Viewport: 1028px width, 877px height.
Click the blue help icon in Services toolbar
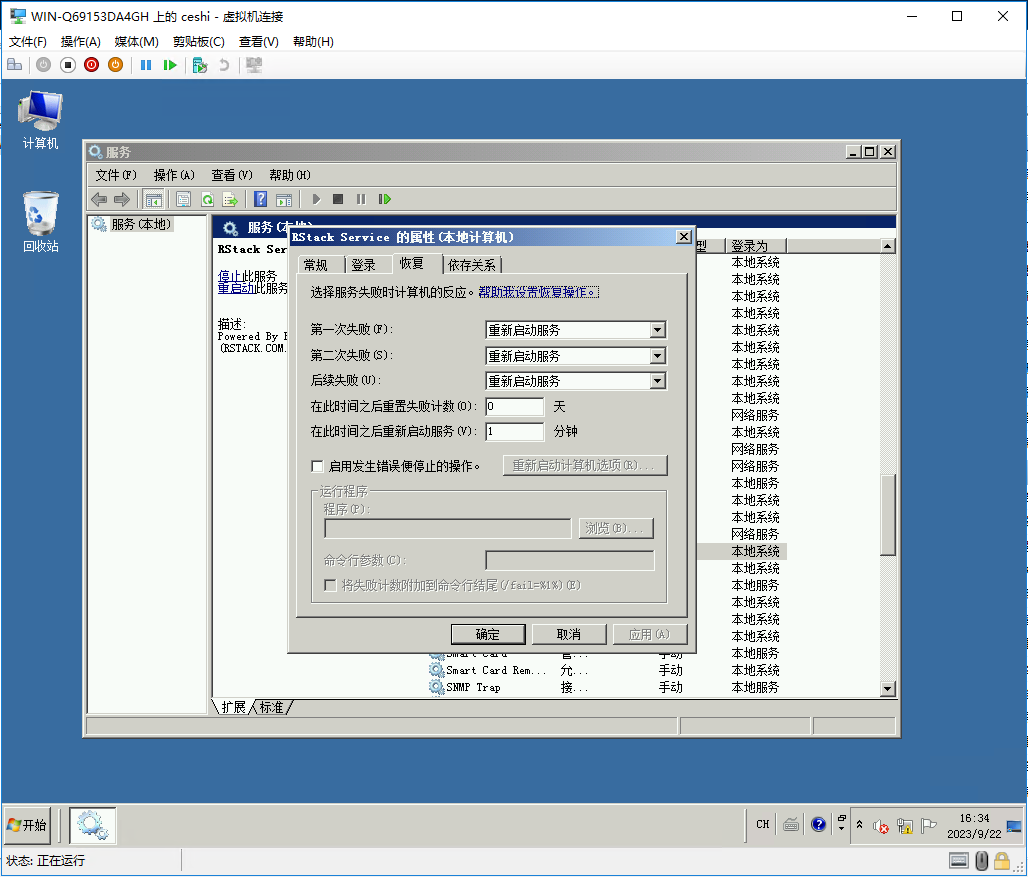(x=260, y=199)
